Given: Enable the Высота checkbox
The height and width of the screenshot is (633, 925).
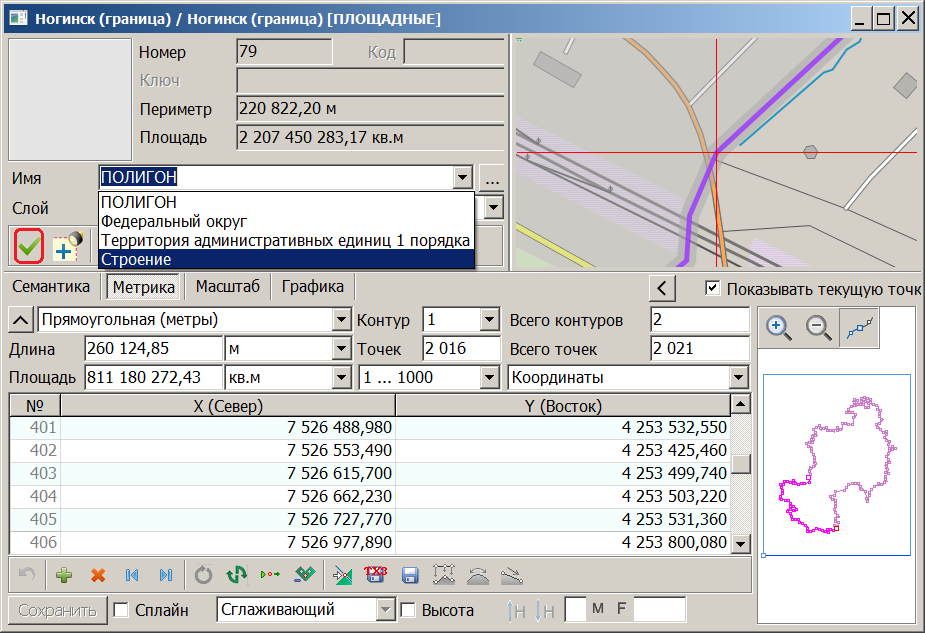Looking at the screenshot, I should coord(408,611).
